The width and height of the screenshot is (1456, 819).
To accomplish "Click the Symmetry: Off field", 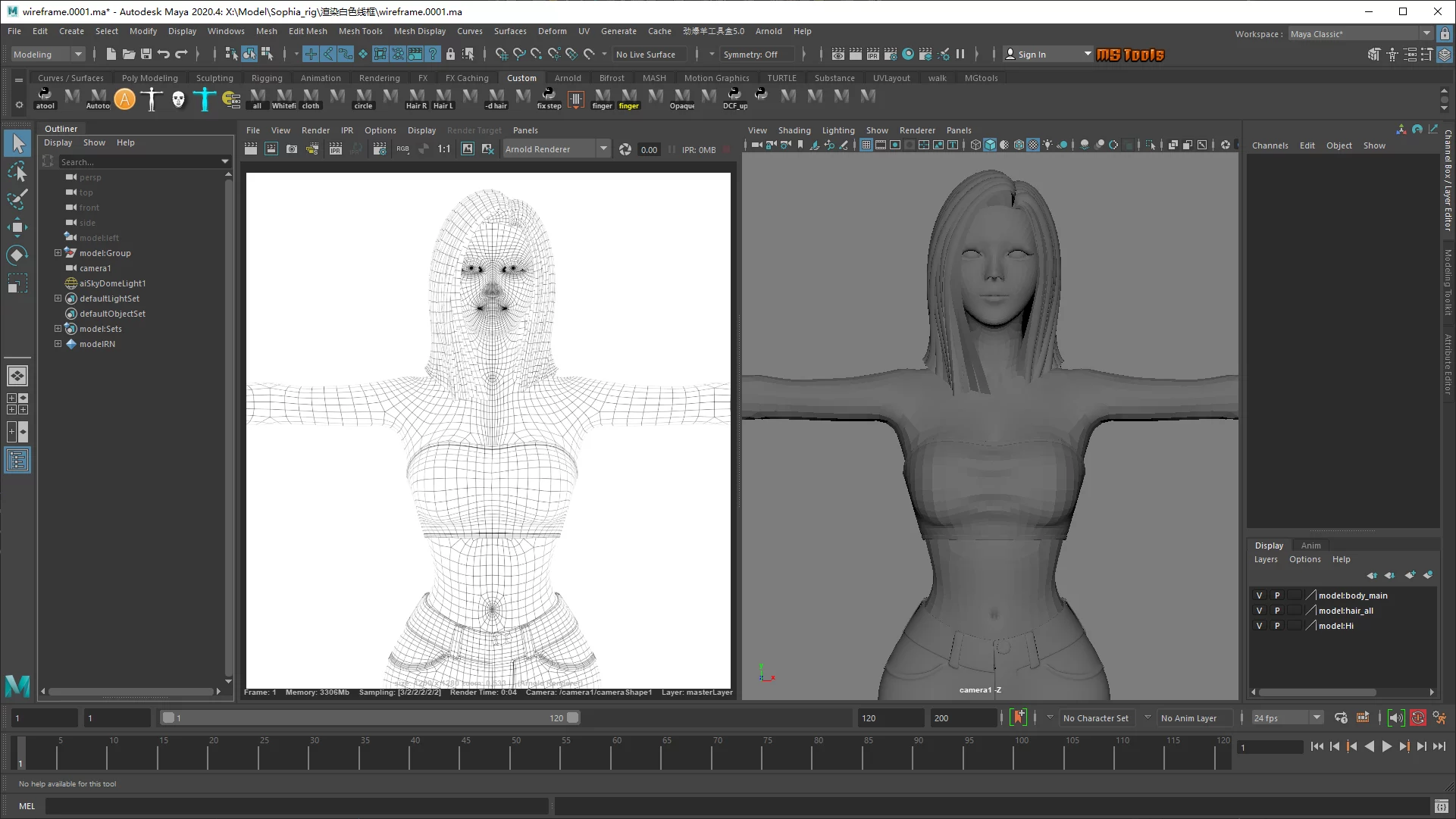I will click(756, 54).
